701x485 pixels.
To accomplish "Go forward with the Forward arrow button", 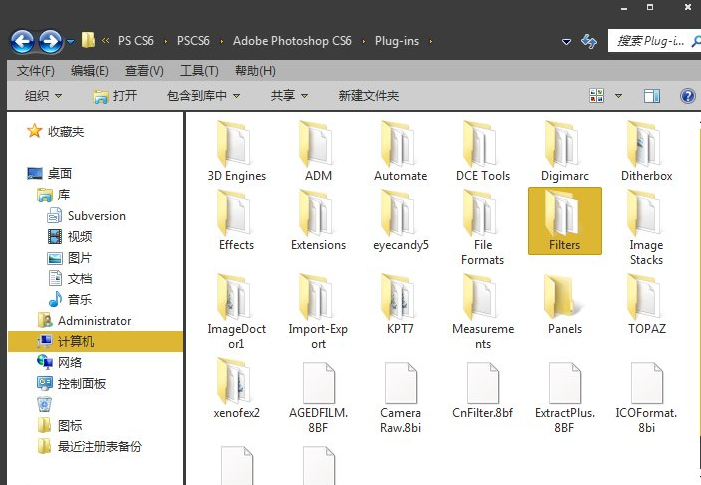I will 50,42.
